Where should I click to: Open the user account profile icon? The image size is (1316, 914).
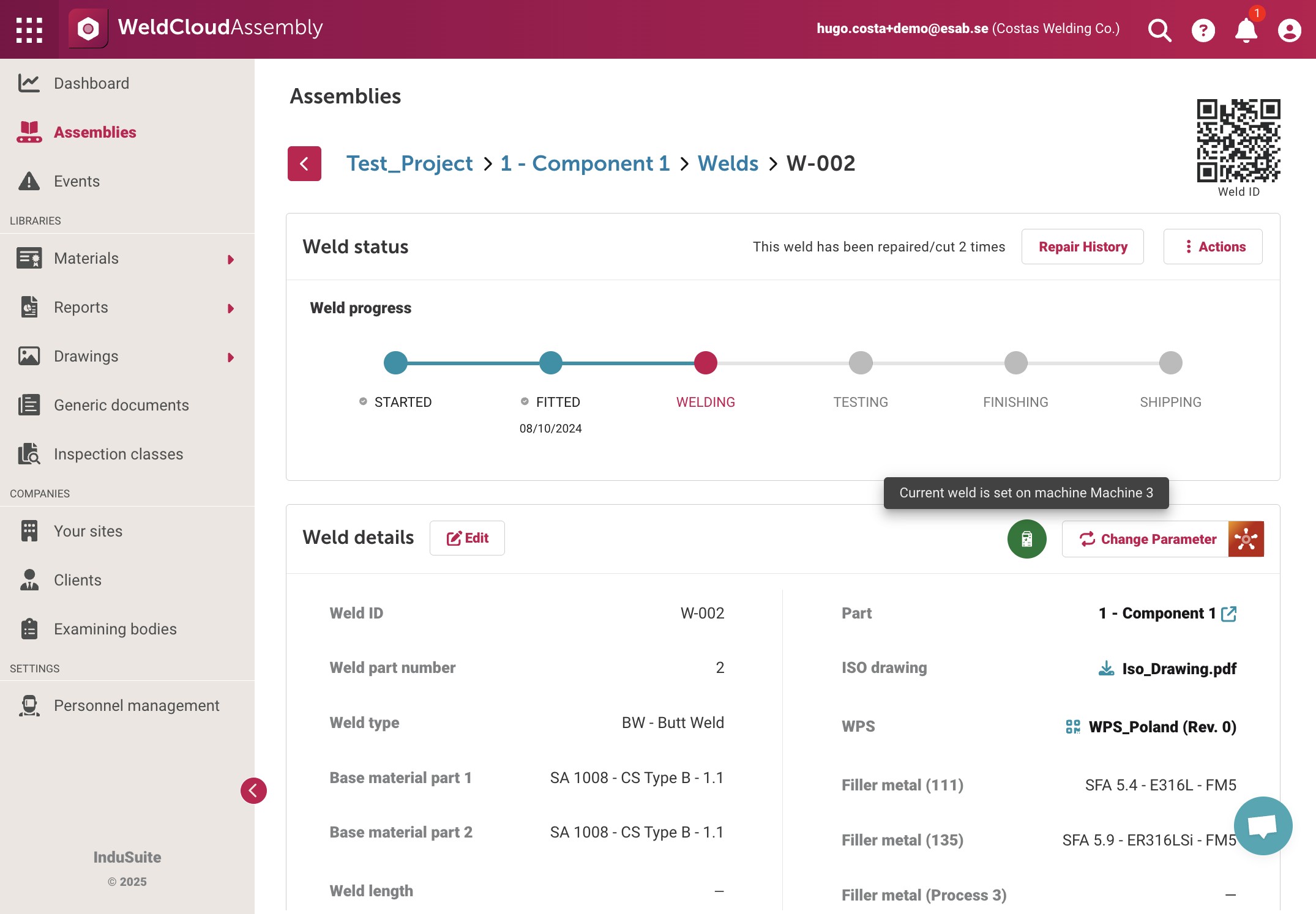pos(1289,29)
